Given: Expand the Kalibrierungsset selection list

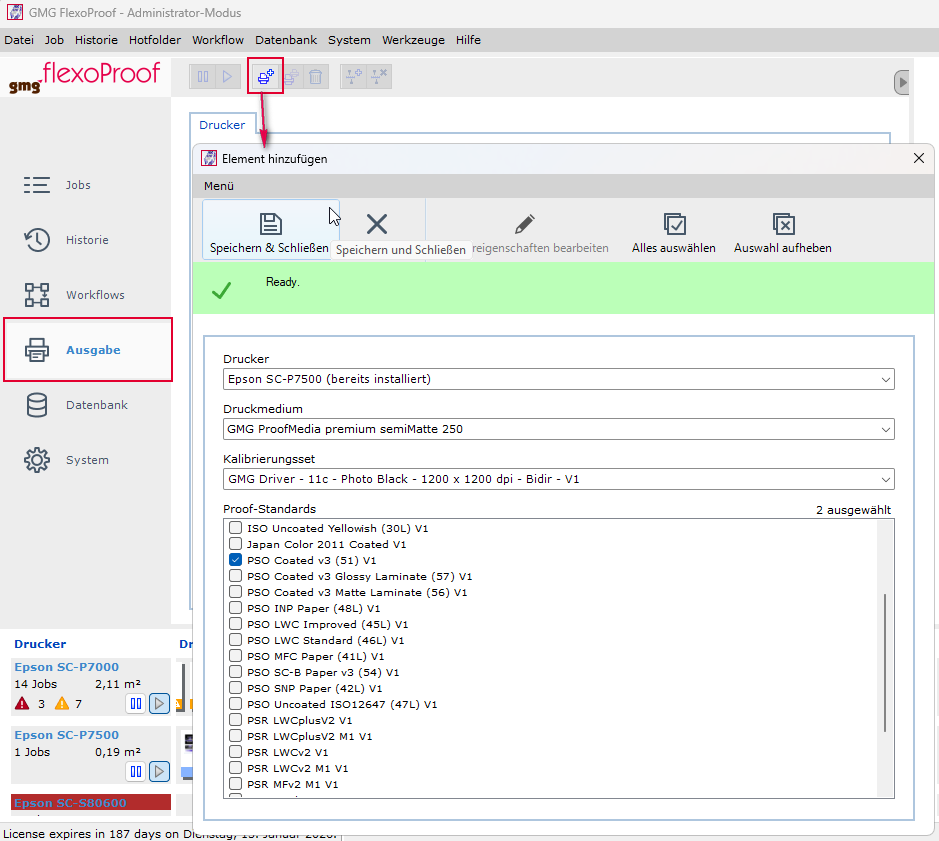Looking at the screenshot, I should [886, 479].
